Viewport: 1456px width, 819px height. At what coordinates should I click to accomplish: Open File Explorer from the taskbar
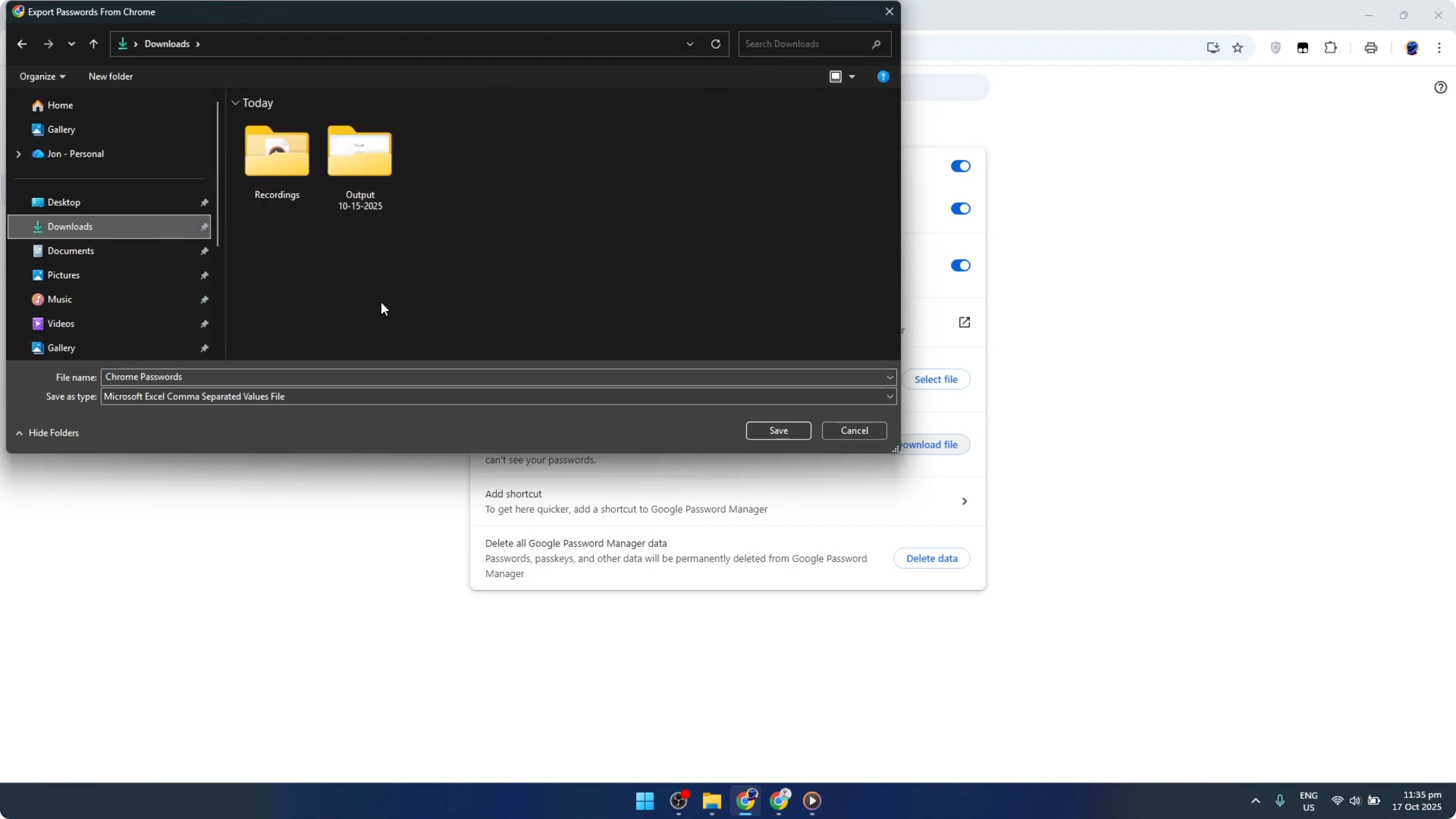click(712, 801)
